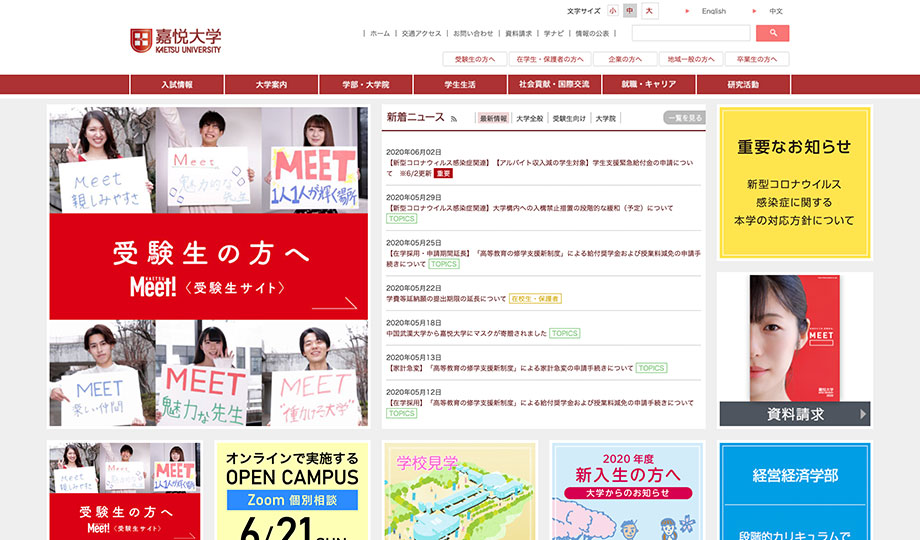Click the Kaetsu University logo

175,40
